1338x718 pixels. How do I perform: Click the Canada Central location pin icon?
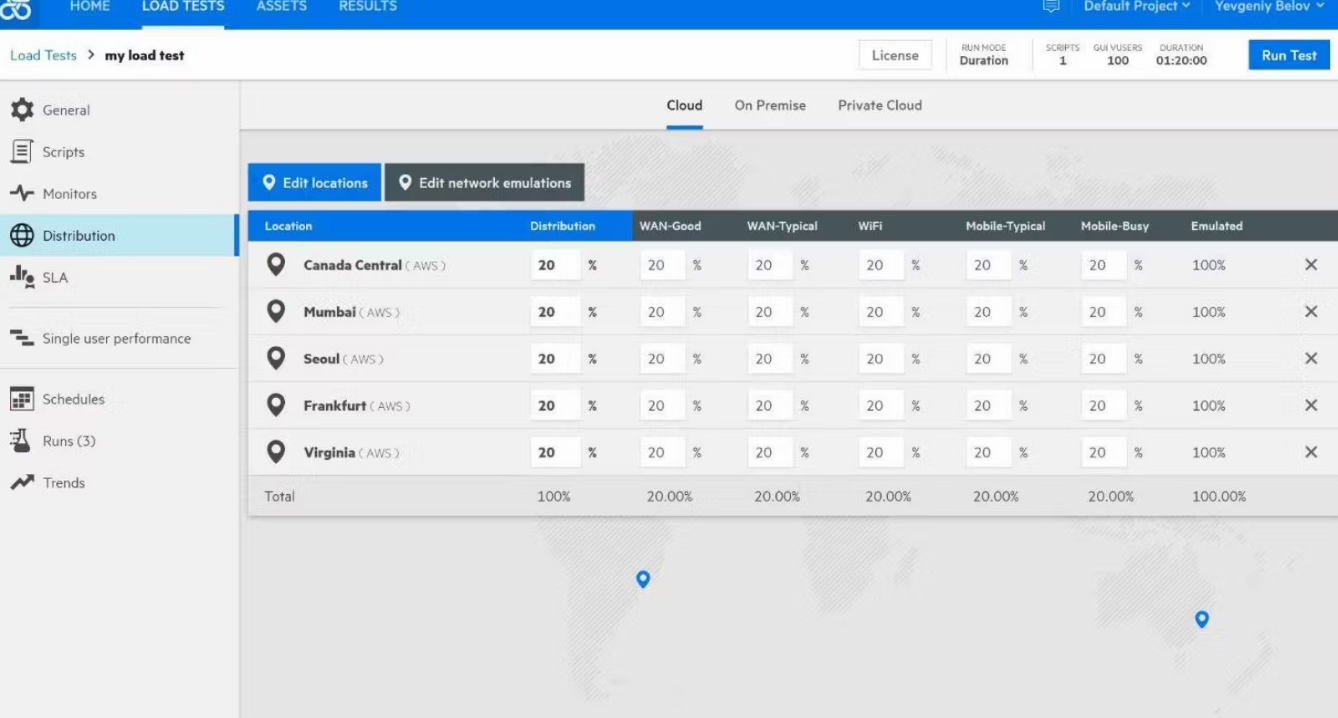(x=276, y=265)
